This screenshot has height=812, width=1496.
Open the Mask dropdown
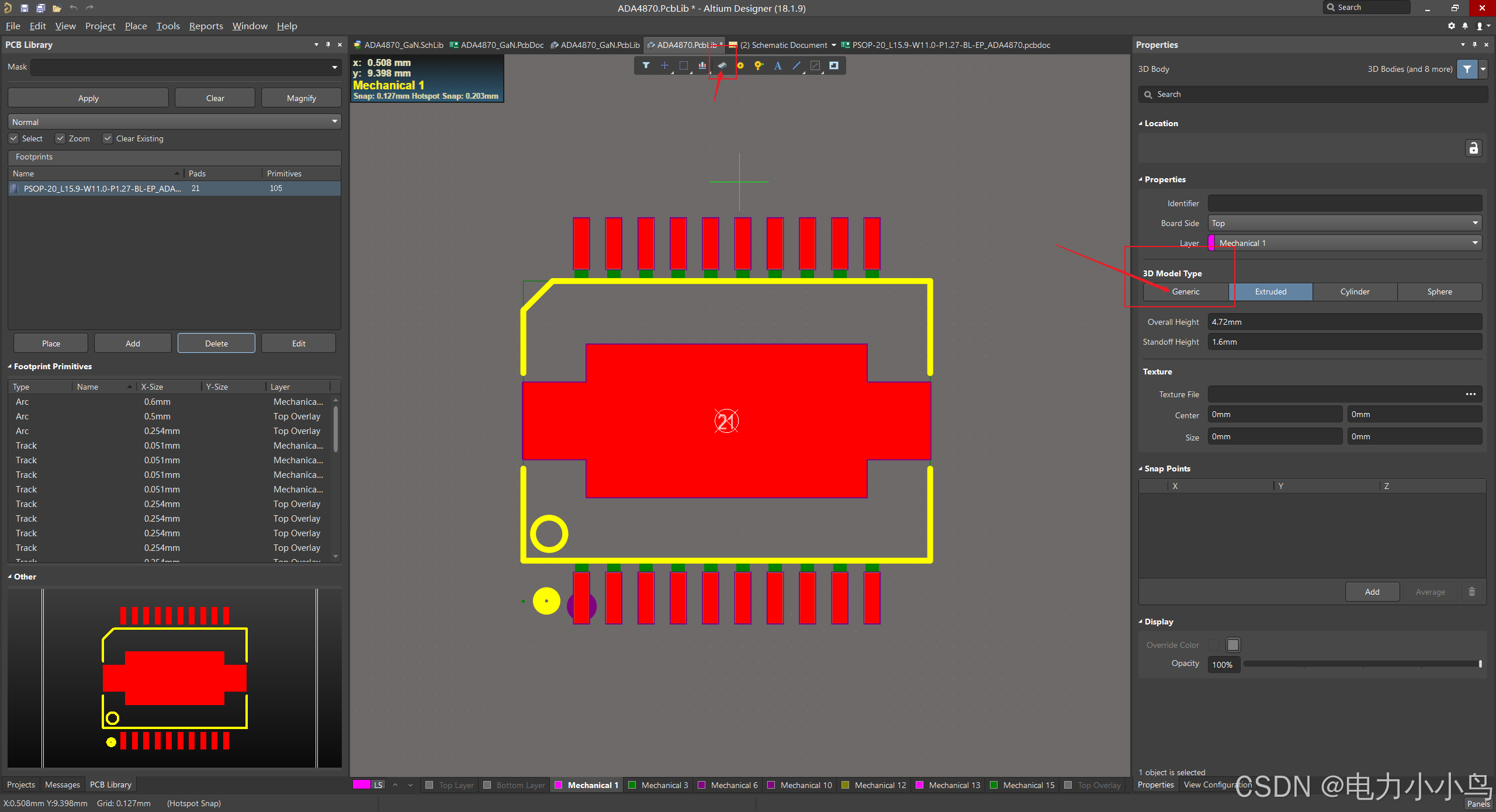pos(334,67)
